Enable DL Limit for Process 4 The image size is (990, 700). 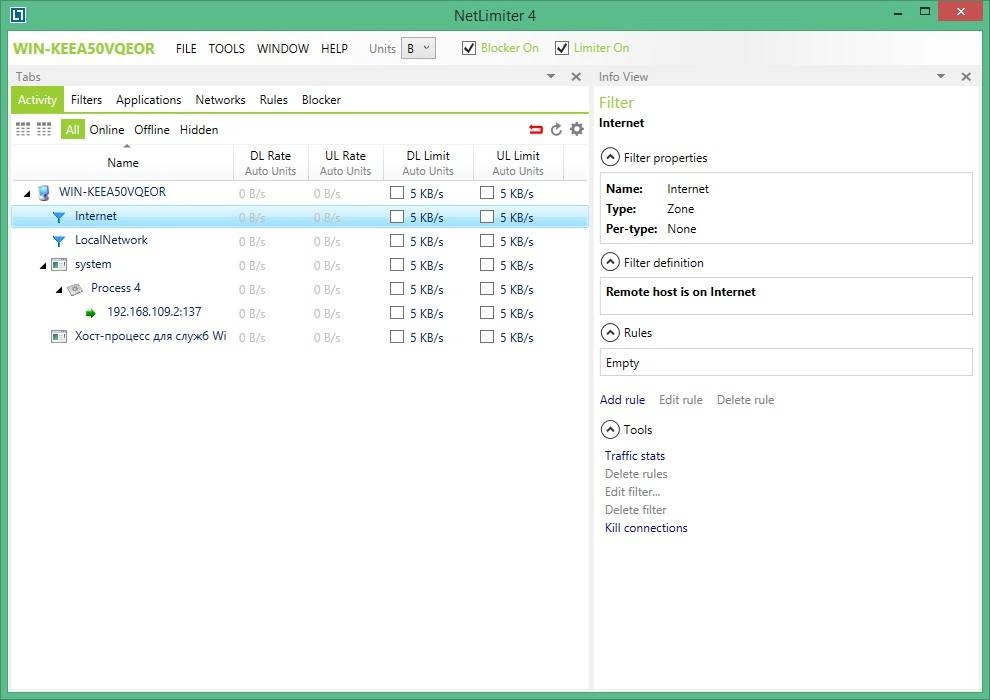(397, 288)
